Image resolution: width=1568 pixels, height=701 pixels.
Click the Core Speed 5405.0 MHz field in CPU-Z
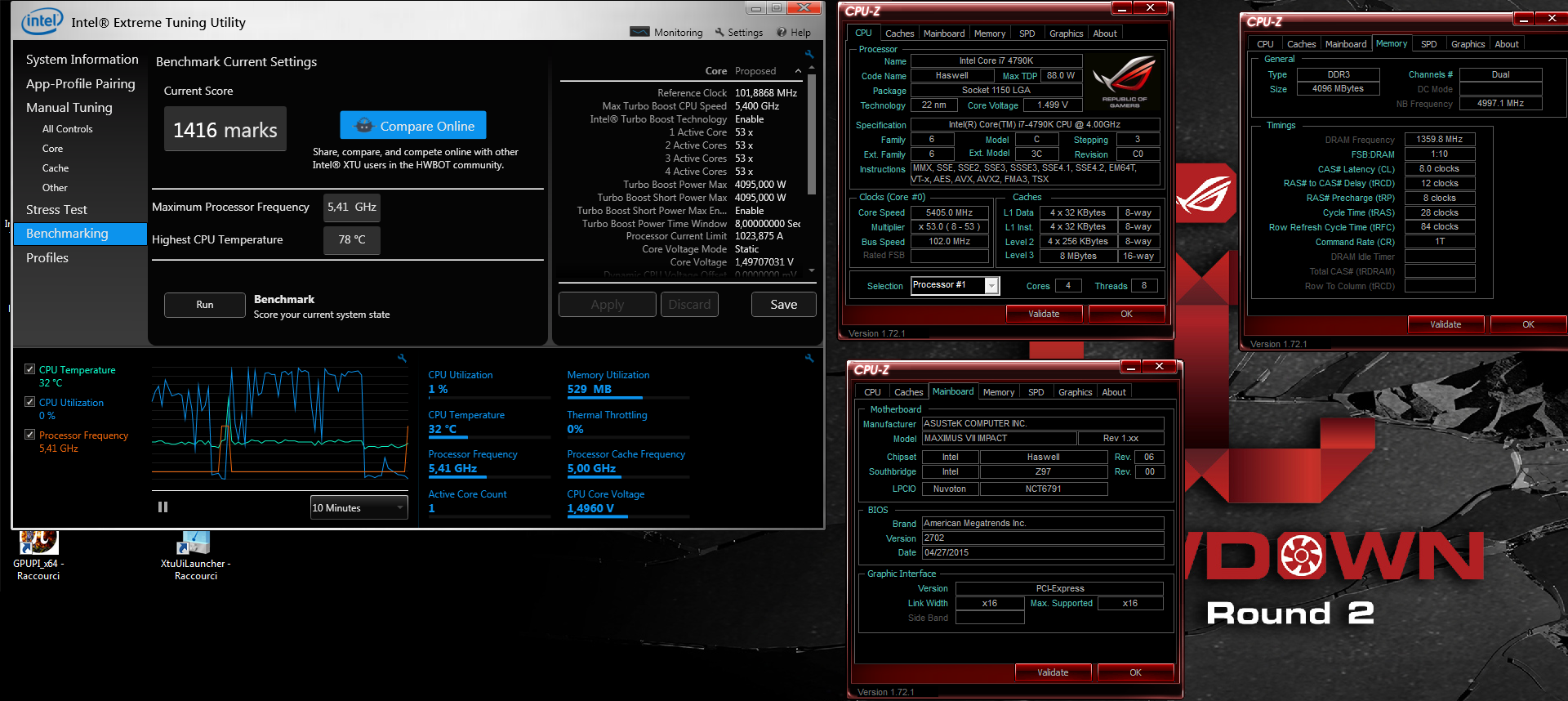coord(950,212)
